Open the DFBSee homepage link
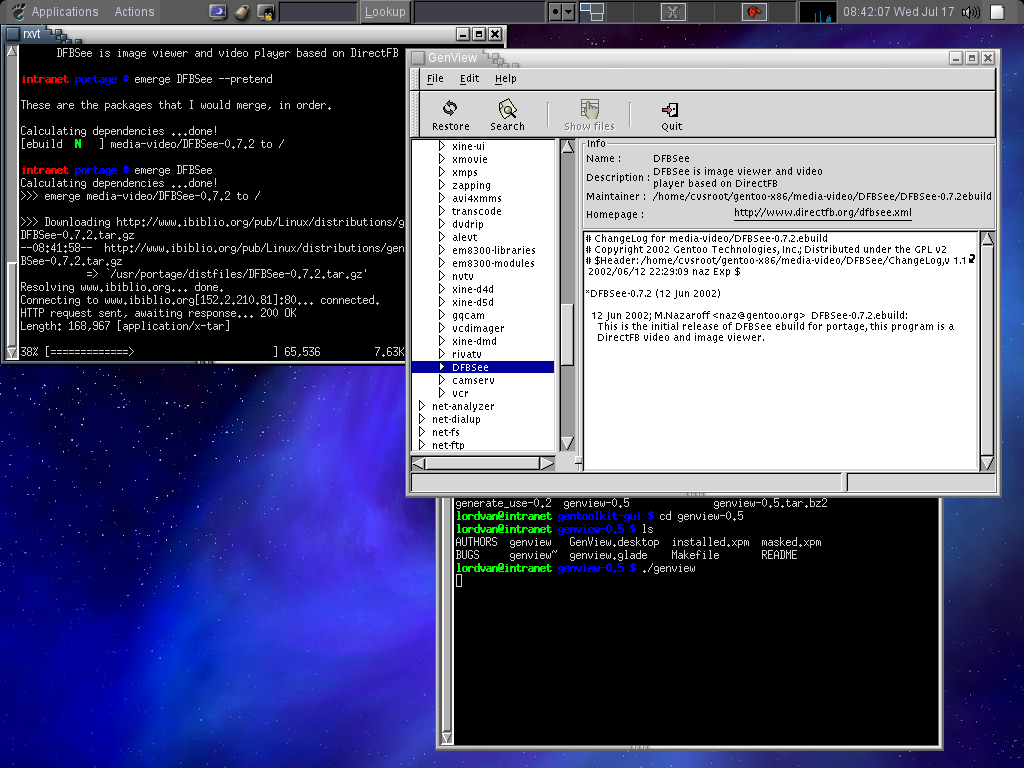The image size is (1024, 768). click(822, 213)
